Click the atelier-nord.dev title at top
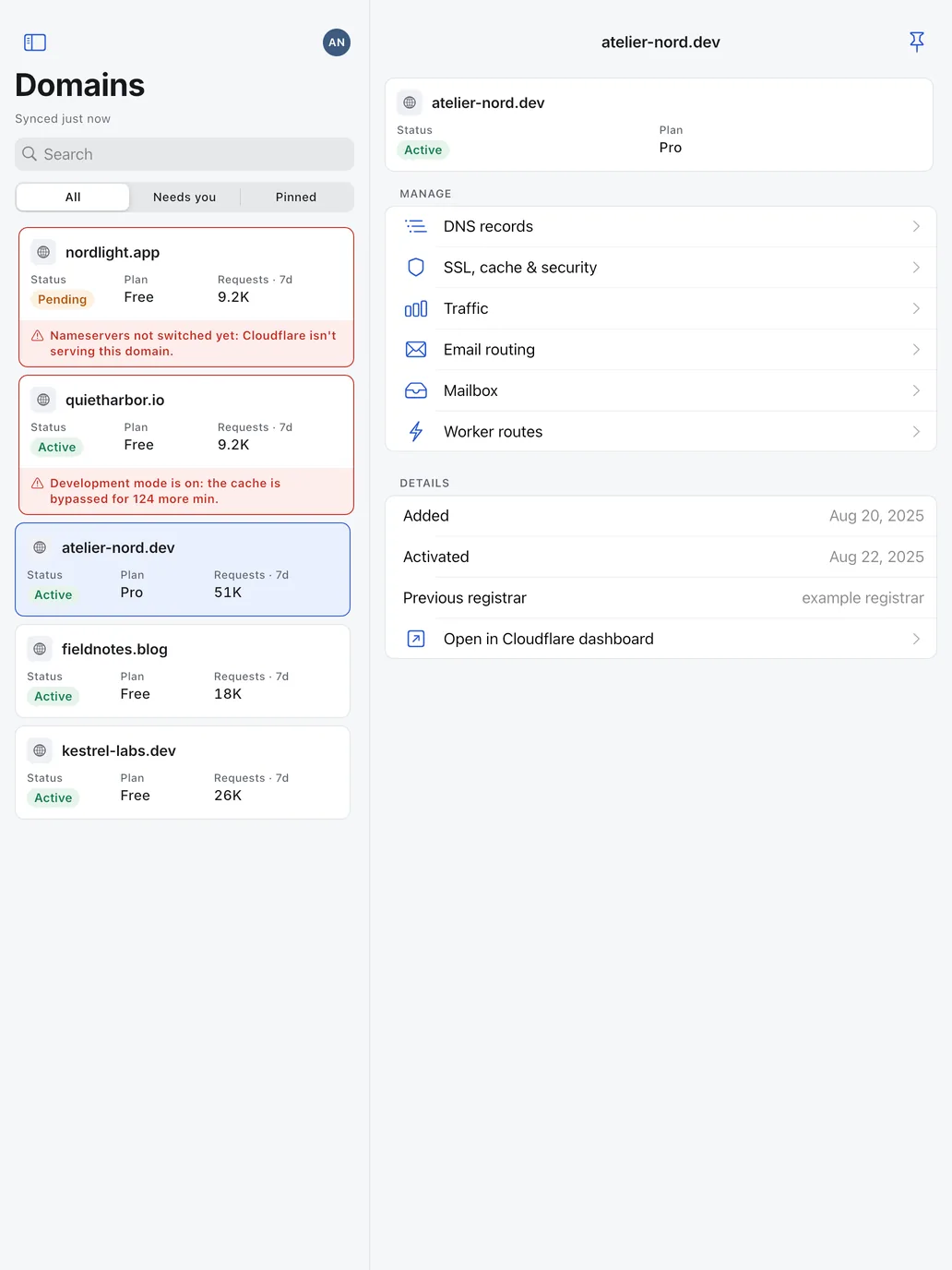 660,42
